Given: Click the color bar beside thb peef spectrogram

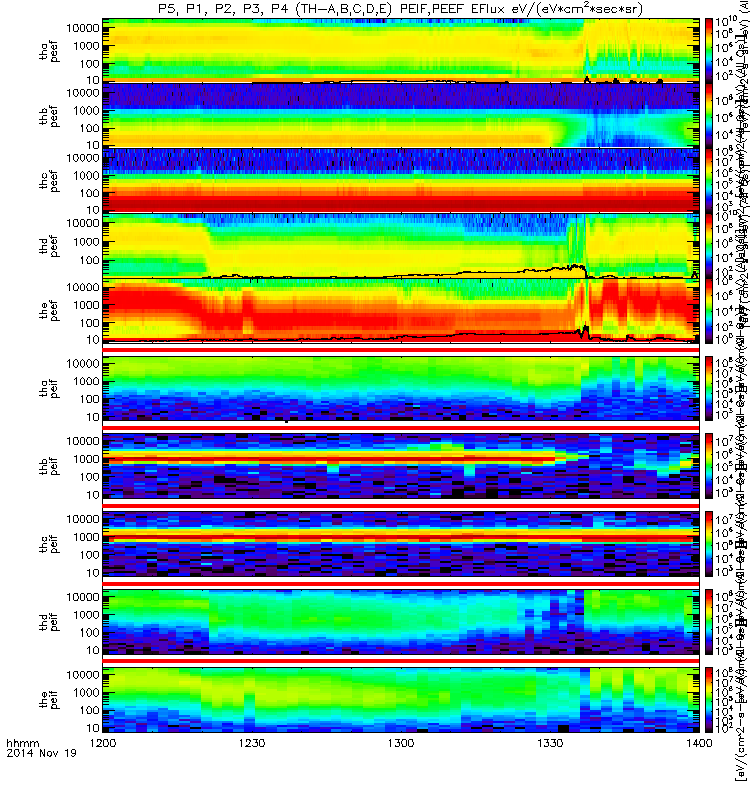Looking at the screenshot, I should 709,115.
